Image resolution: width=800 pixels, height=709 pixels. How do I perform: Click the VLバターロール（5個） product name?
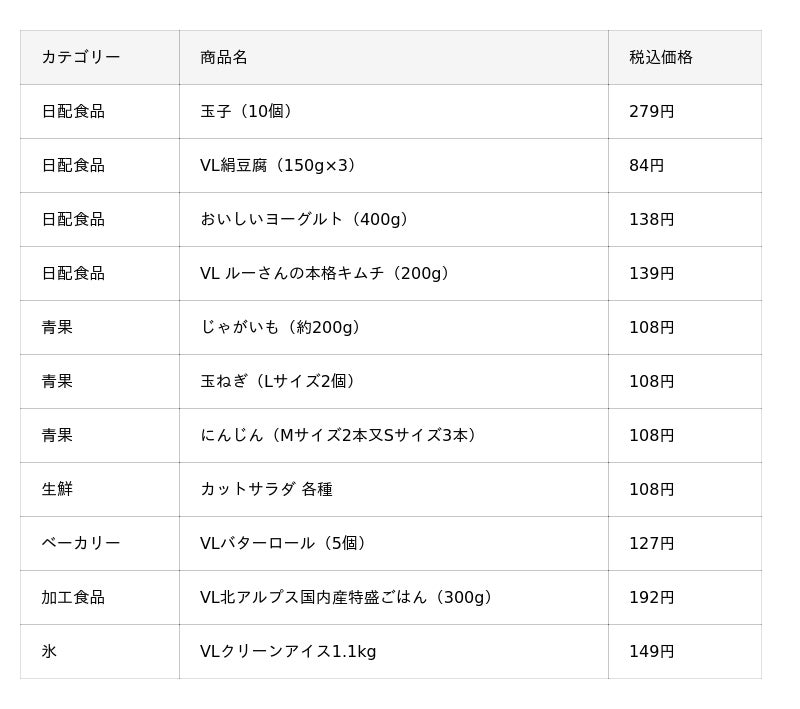283,544
